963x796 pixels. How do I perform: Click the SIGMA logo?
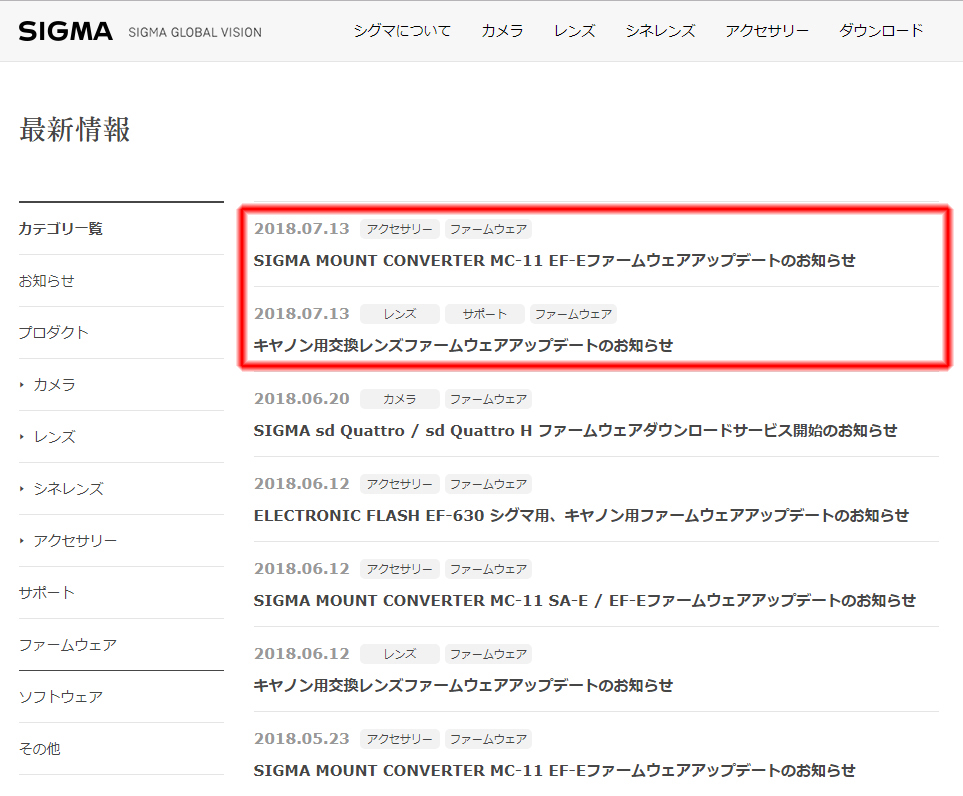pos(65,31)
